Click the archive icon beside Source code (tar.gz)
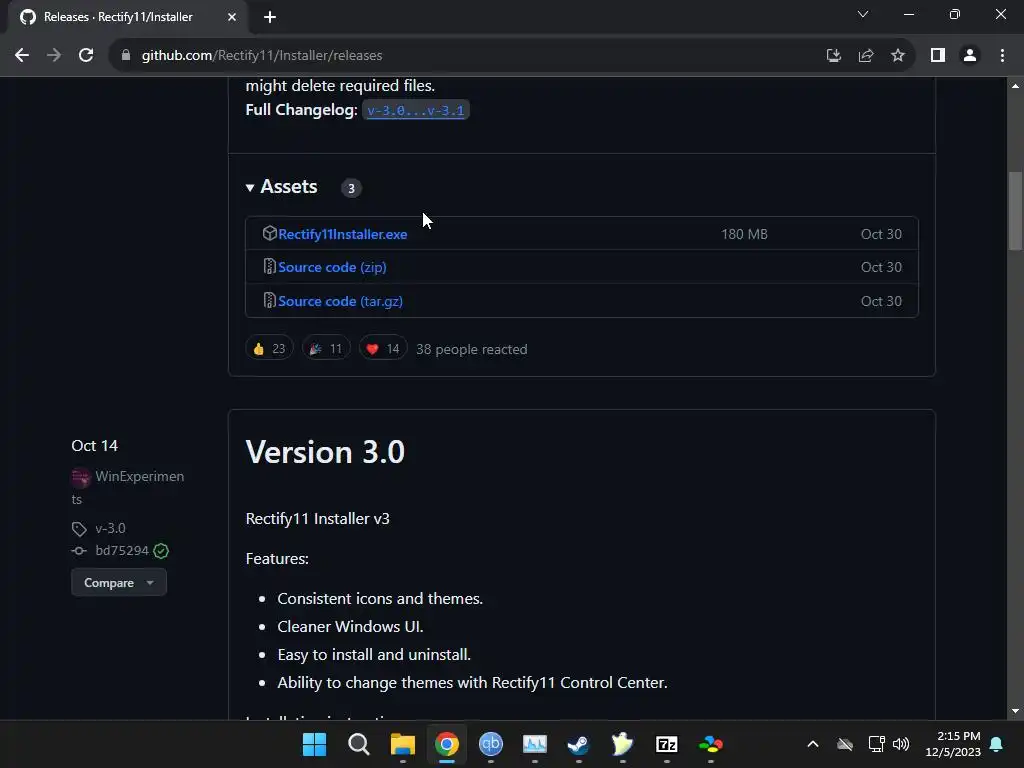The image size is (1024, 768). tap(269, 300)
